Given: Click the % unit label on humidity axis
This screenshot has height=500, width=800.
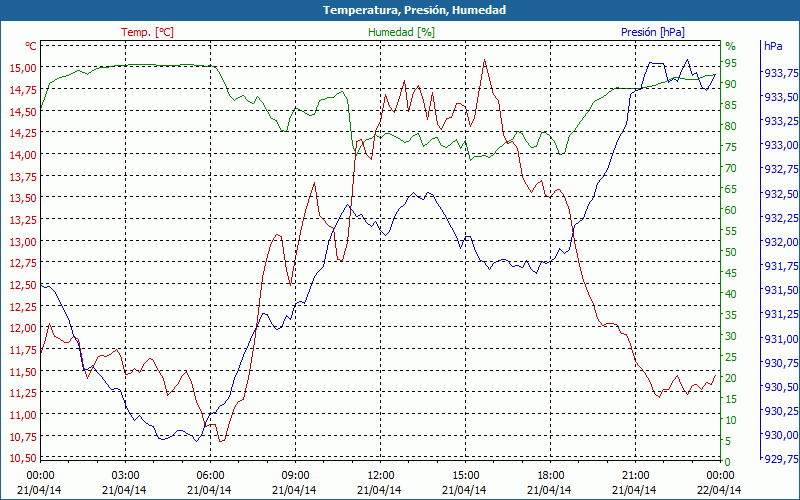Looking at the screenshot, I should point(731,46).
